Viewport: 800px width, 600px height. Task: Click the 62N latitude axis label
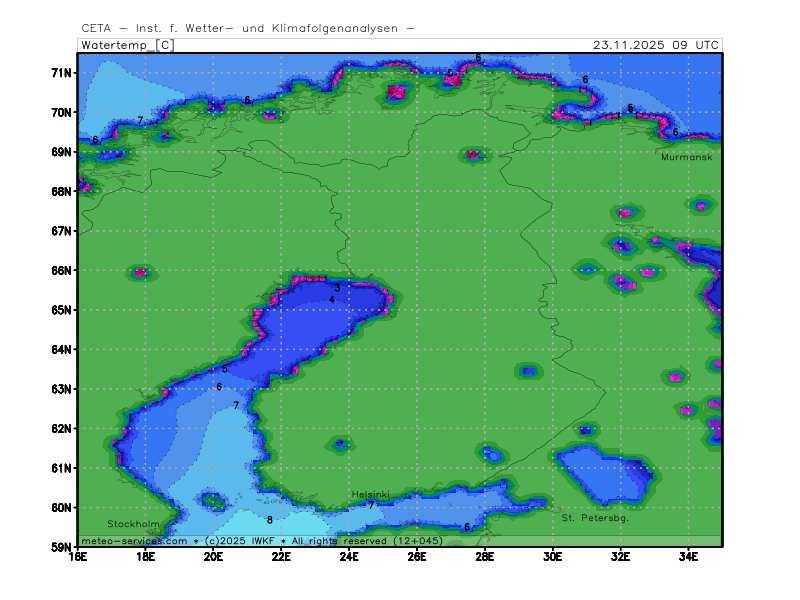[62, 428]
